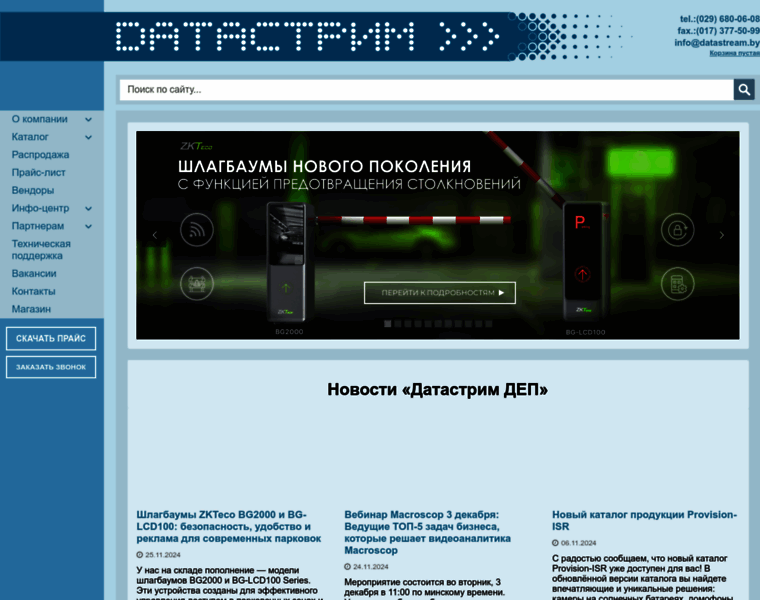Select the last slider pagination dot
The height and width of the screenshot is (600, 760).
coord(489,324)
